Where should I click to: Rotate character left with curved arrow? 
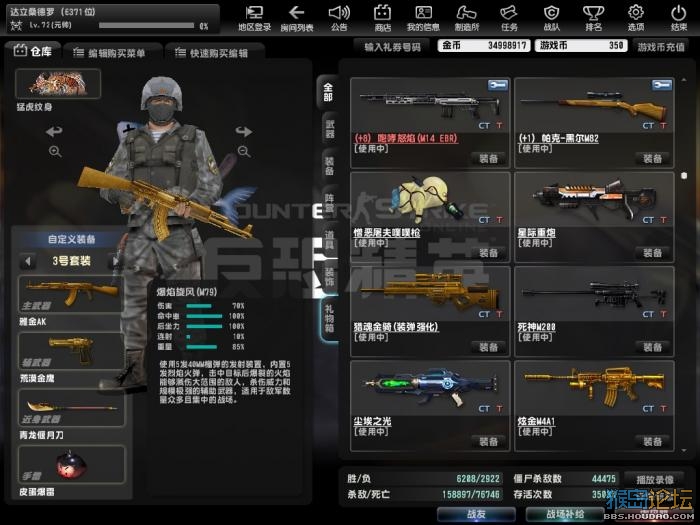point(54,131)
